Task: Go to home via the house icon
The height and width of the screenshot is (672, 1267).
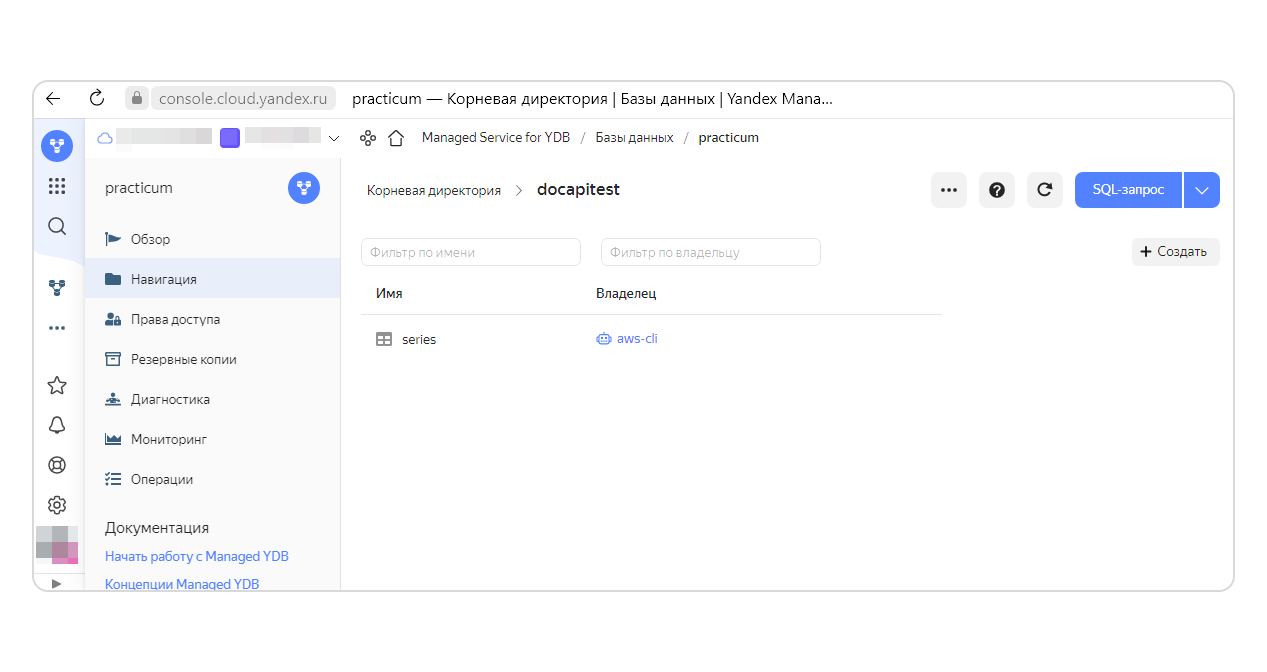Action: (396, 138)
